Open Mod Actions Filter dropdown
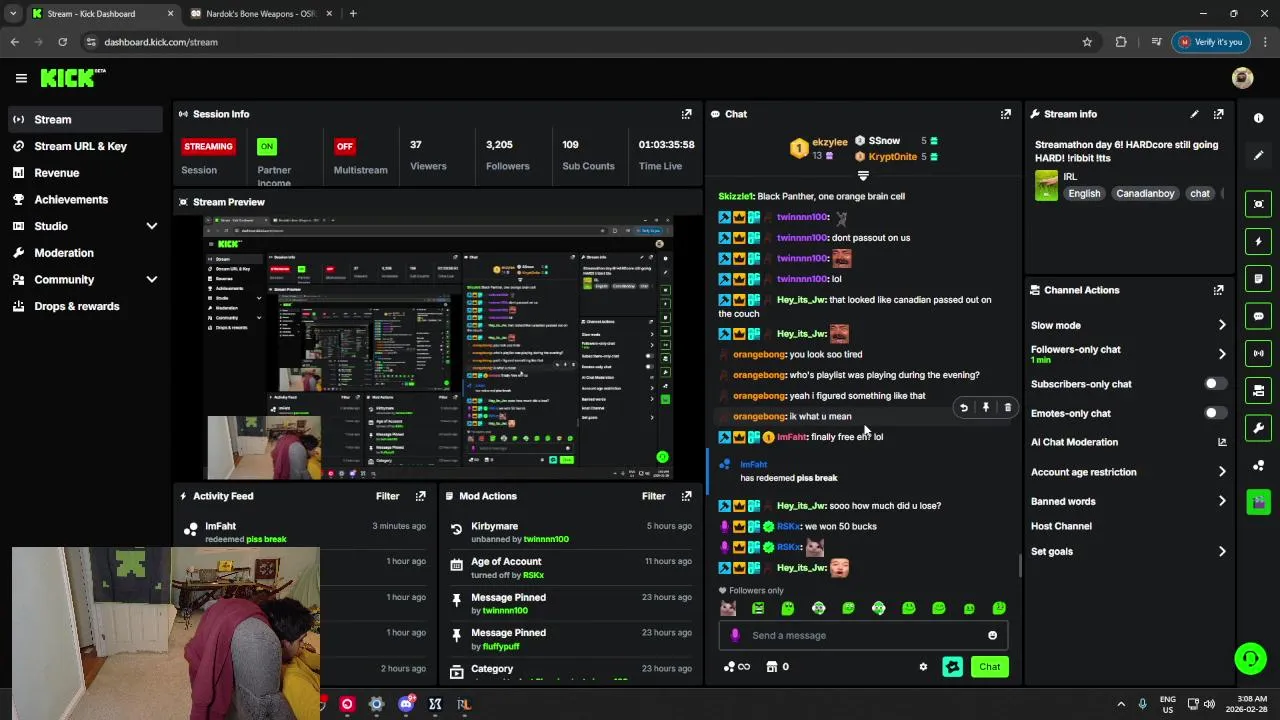Screen dimensions: 1280x720 pos(653,496)
